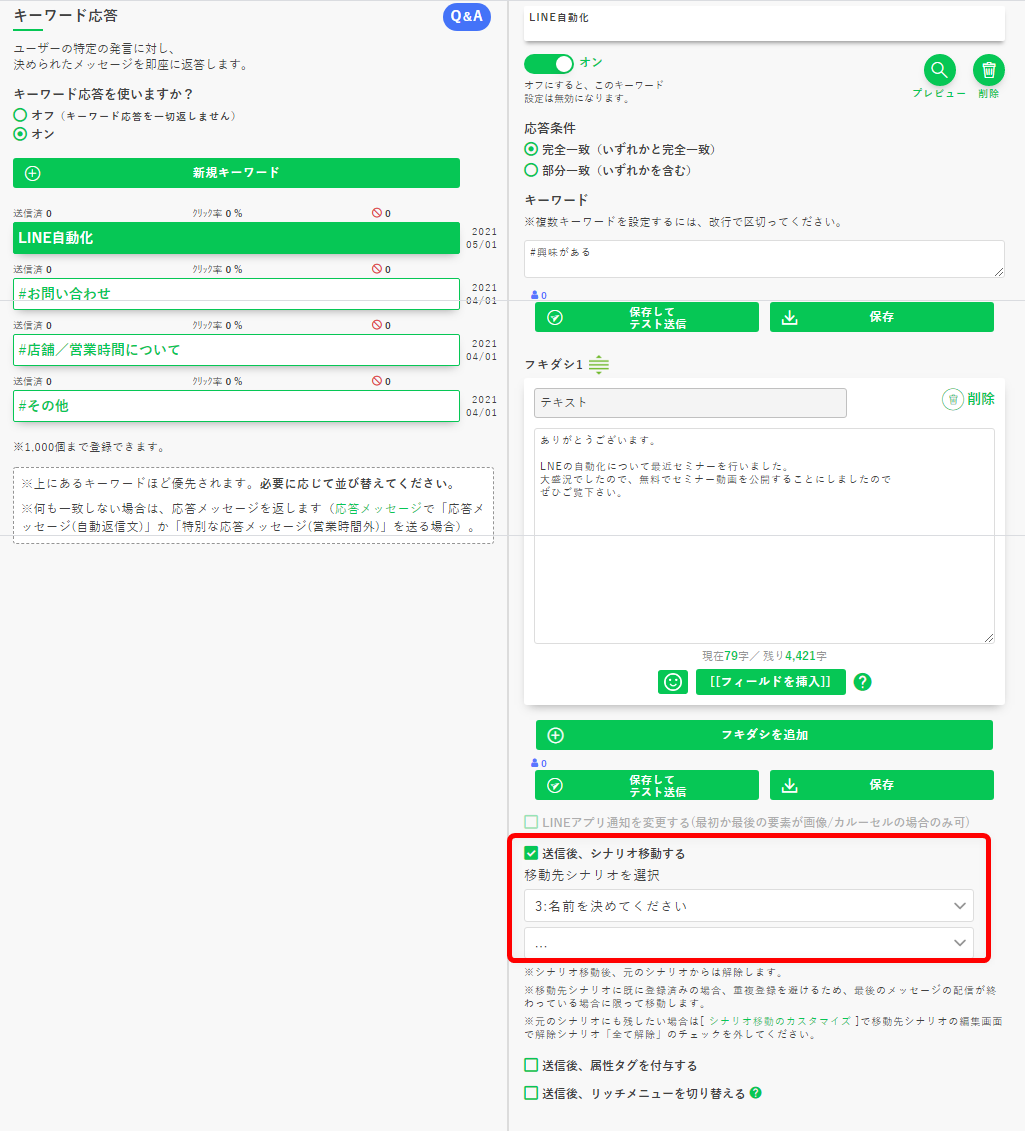Viewport: 1025px width, 1131px height.
Task: Click the 削除 trash icon at top right
Action: [988, 69]
